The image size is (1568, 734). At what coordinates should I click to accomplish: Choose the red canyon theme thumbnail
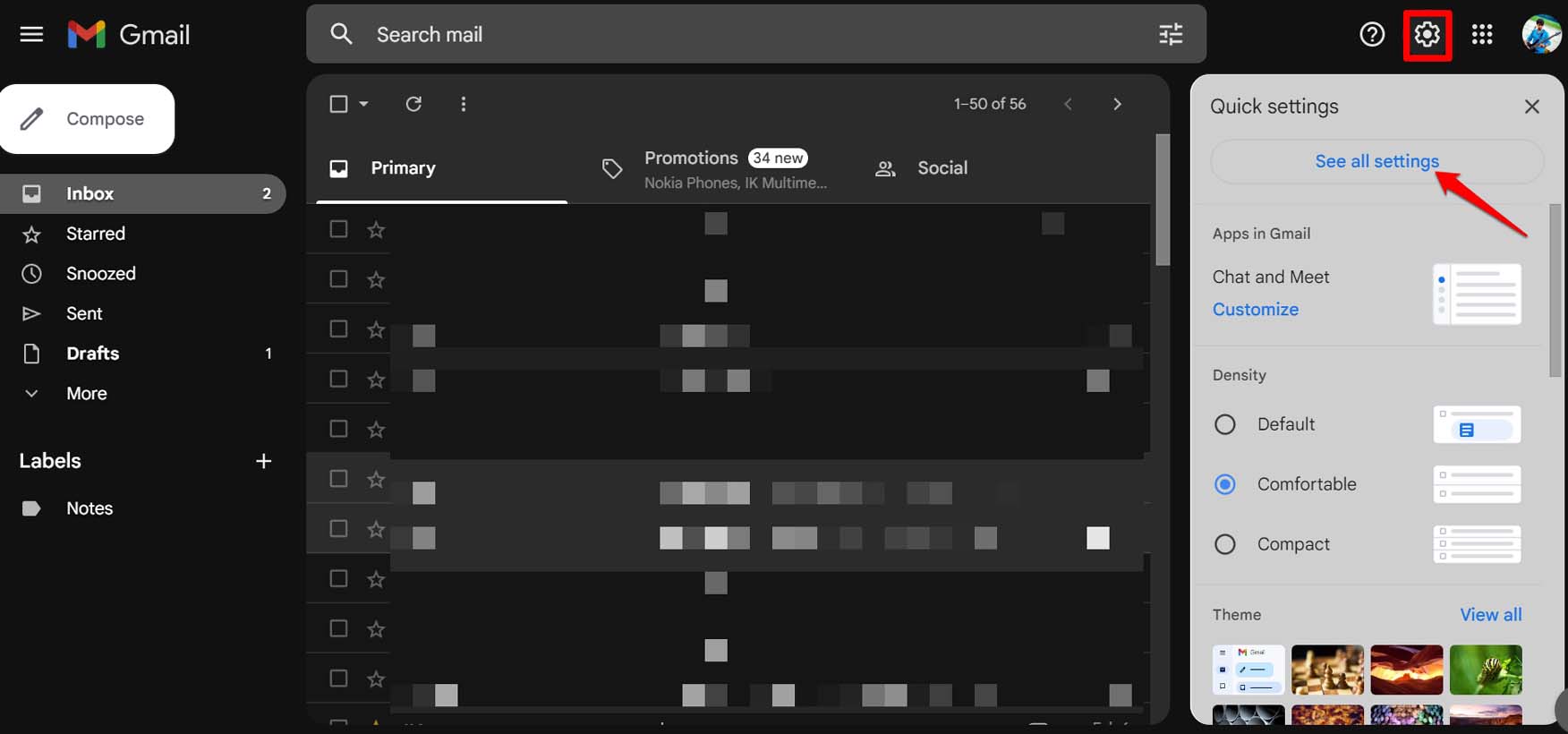pos(1407,670)
